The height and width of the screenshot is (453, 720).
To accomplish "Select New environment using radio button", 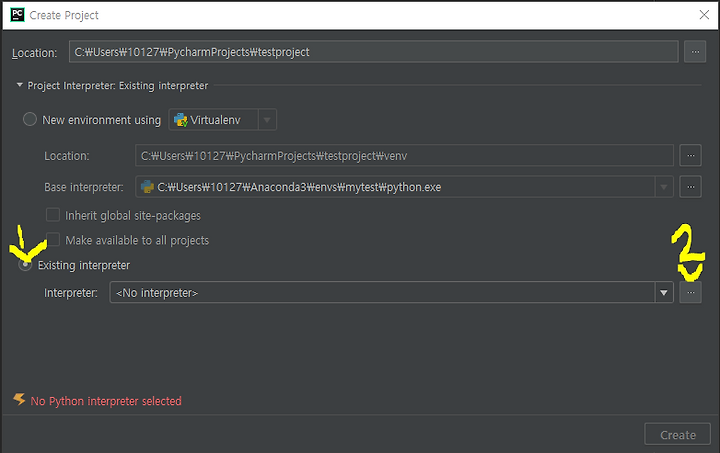I will [30, 119].
